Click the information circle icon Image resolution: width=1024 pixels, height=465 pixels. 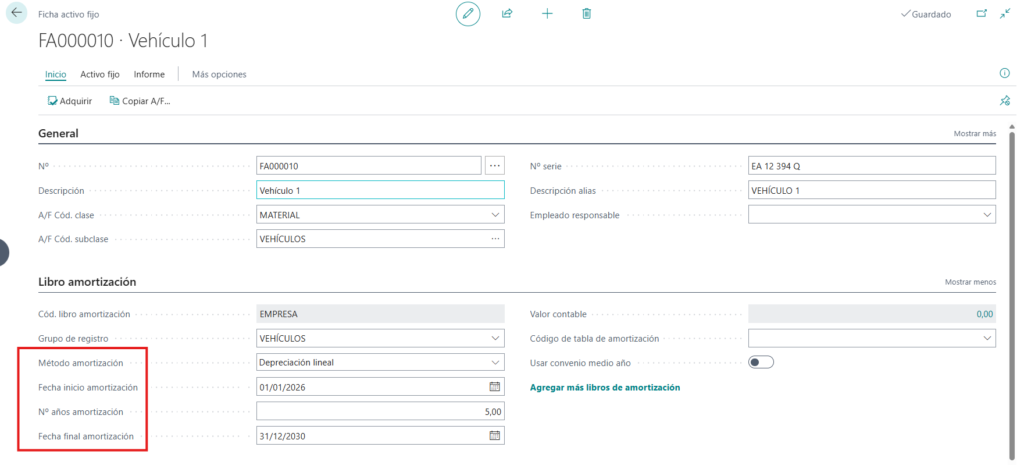(x=1004, y=74)
